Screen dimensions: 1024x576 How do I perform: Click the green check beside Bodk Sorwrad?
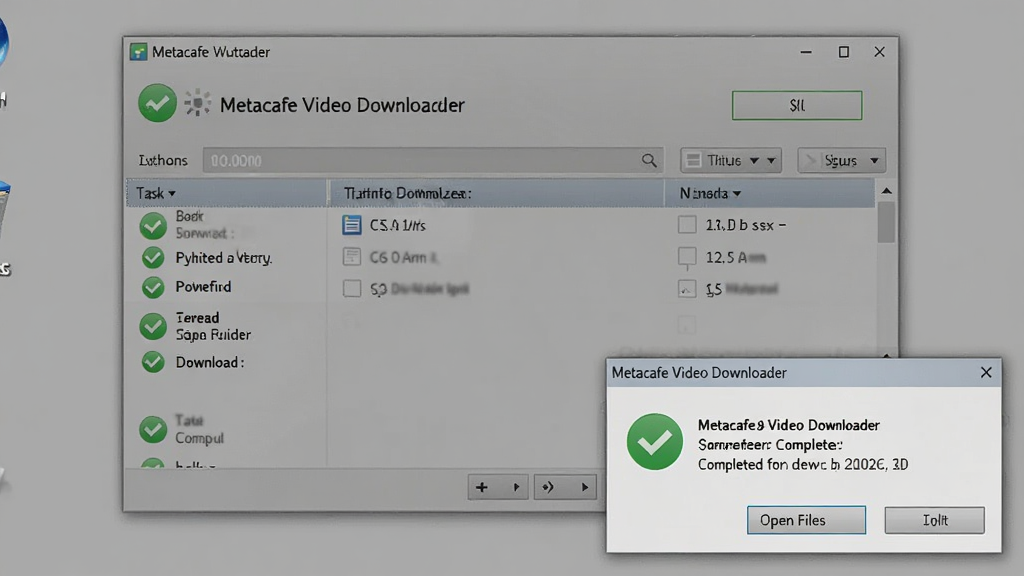coord(153,225)
